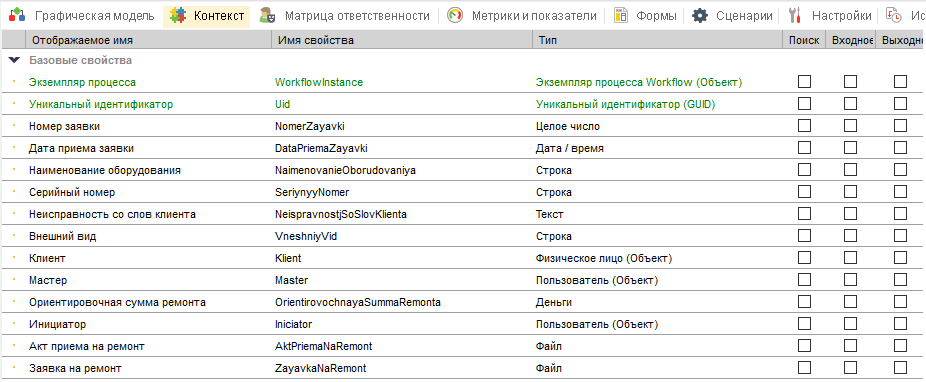Select the Экземпляр процесса row name
The width and height of the screenshot is (926, 382).
click(x=82, y=83)
